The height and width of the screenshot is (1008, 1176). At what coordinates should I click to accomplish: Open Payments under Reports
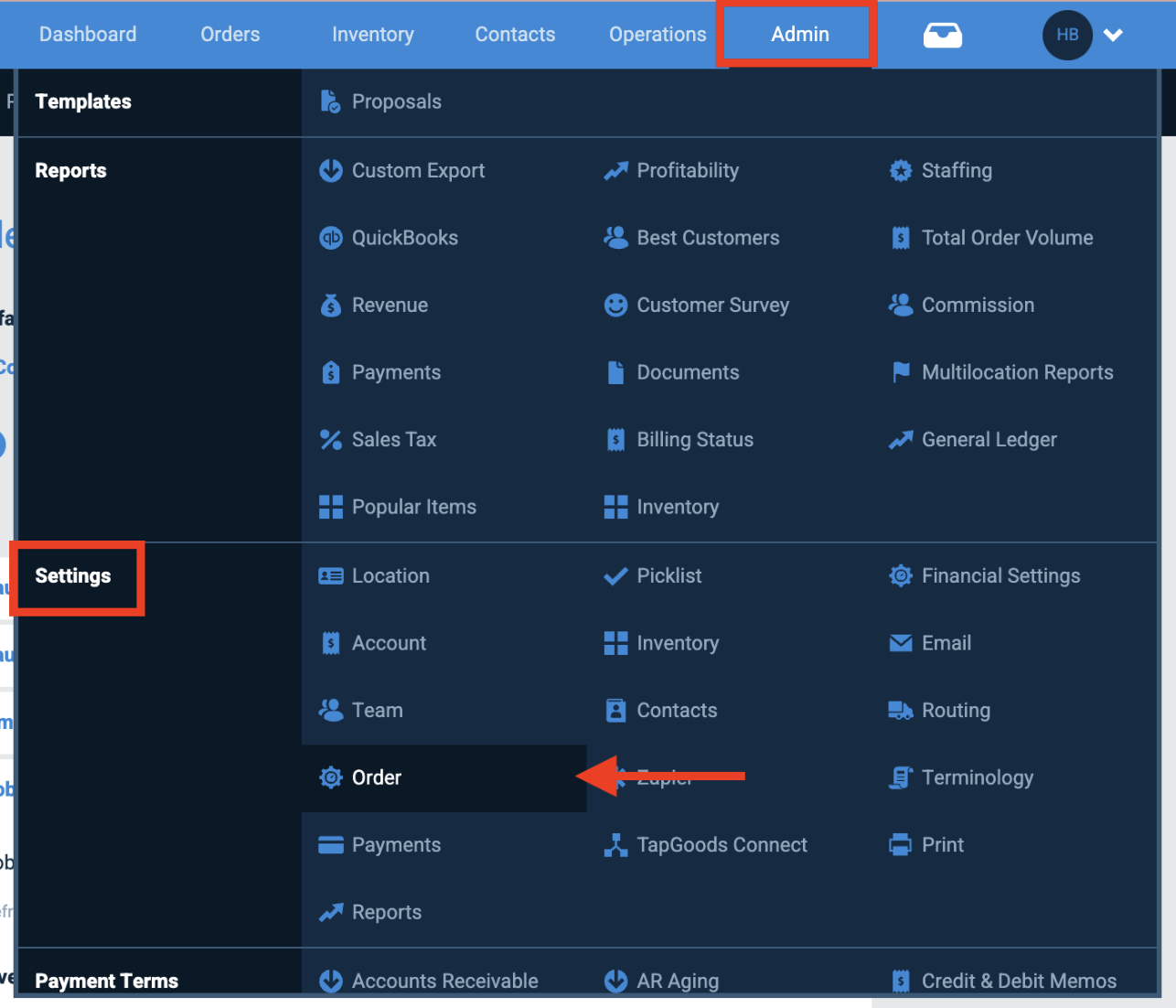tap(396, 372)
